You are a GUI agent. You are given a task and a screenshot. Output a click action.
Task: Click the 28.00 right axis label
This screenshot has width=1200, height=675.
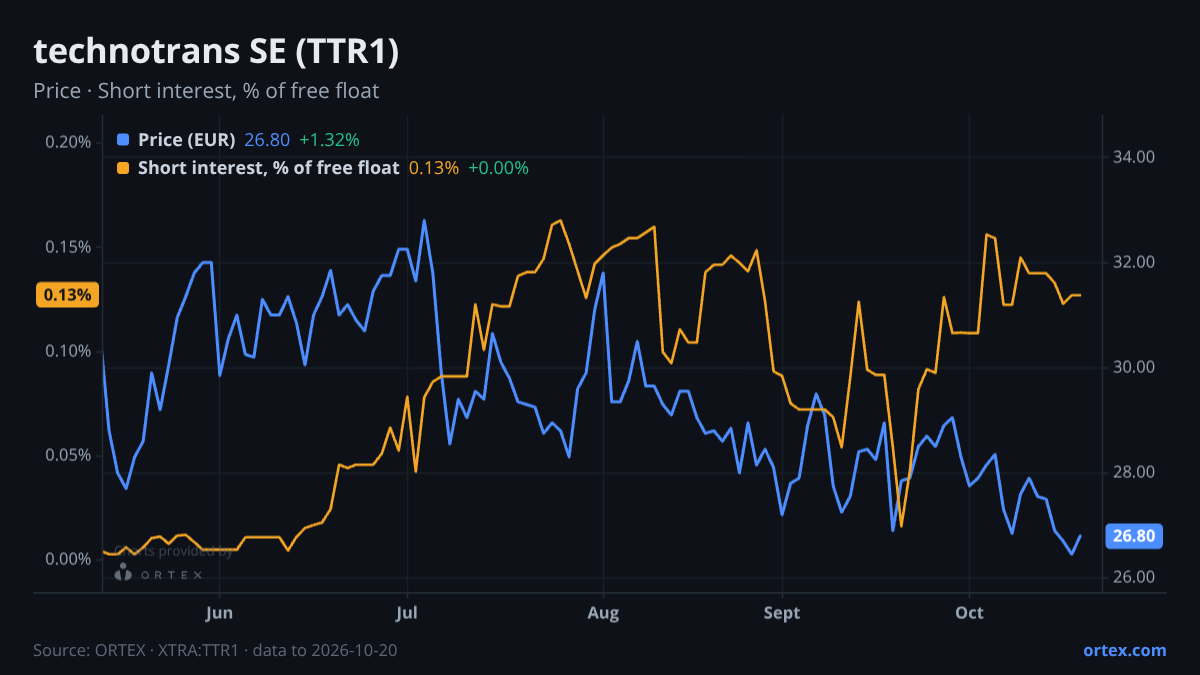coord(1133,472)
